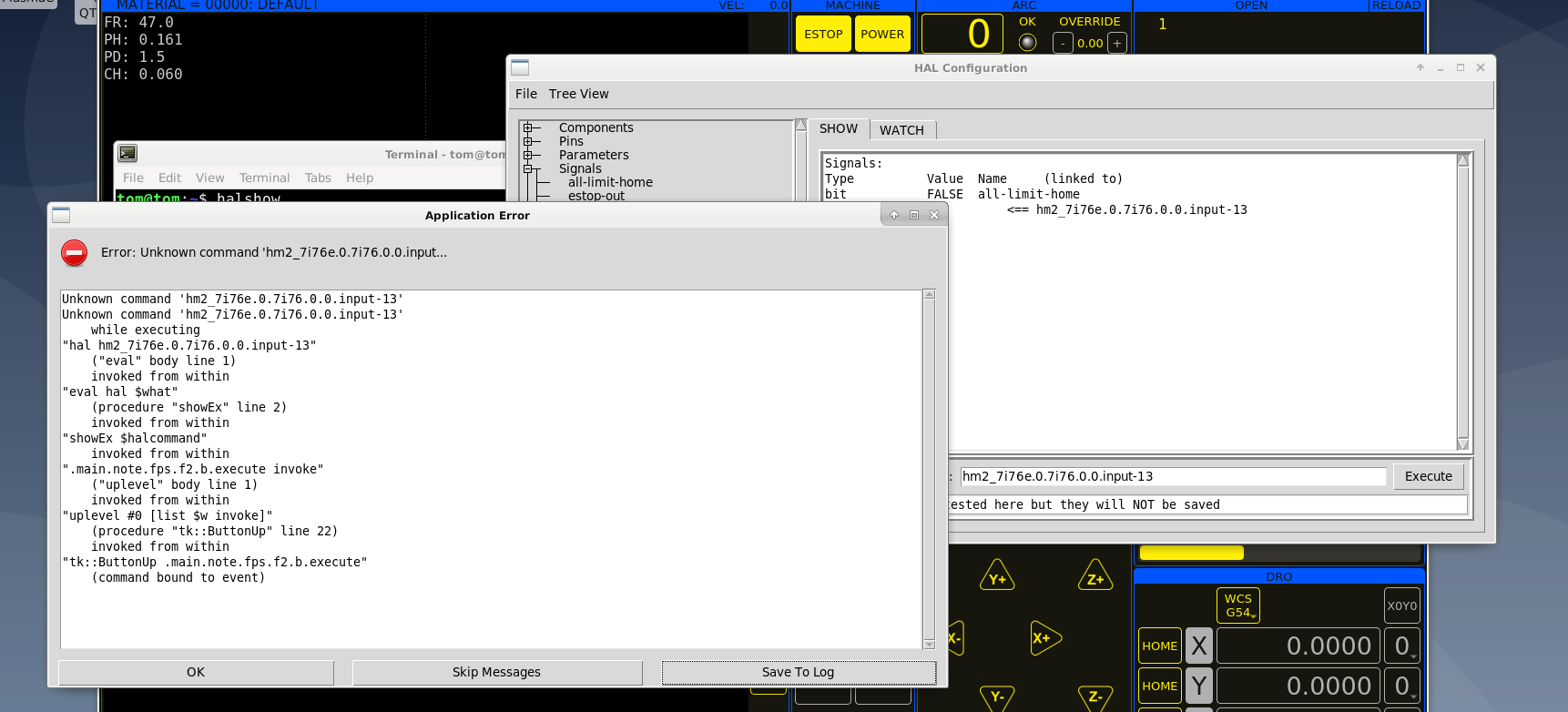1568x712 pixels.
Task: Toggle the machine POWER button
Action: click(882, 35)
